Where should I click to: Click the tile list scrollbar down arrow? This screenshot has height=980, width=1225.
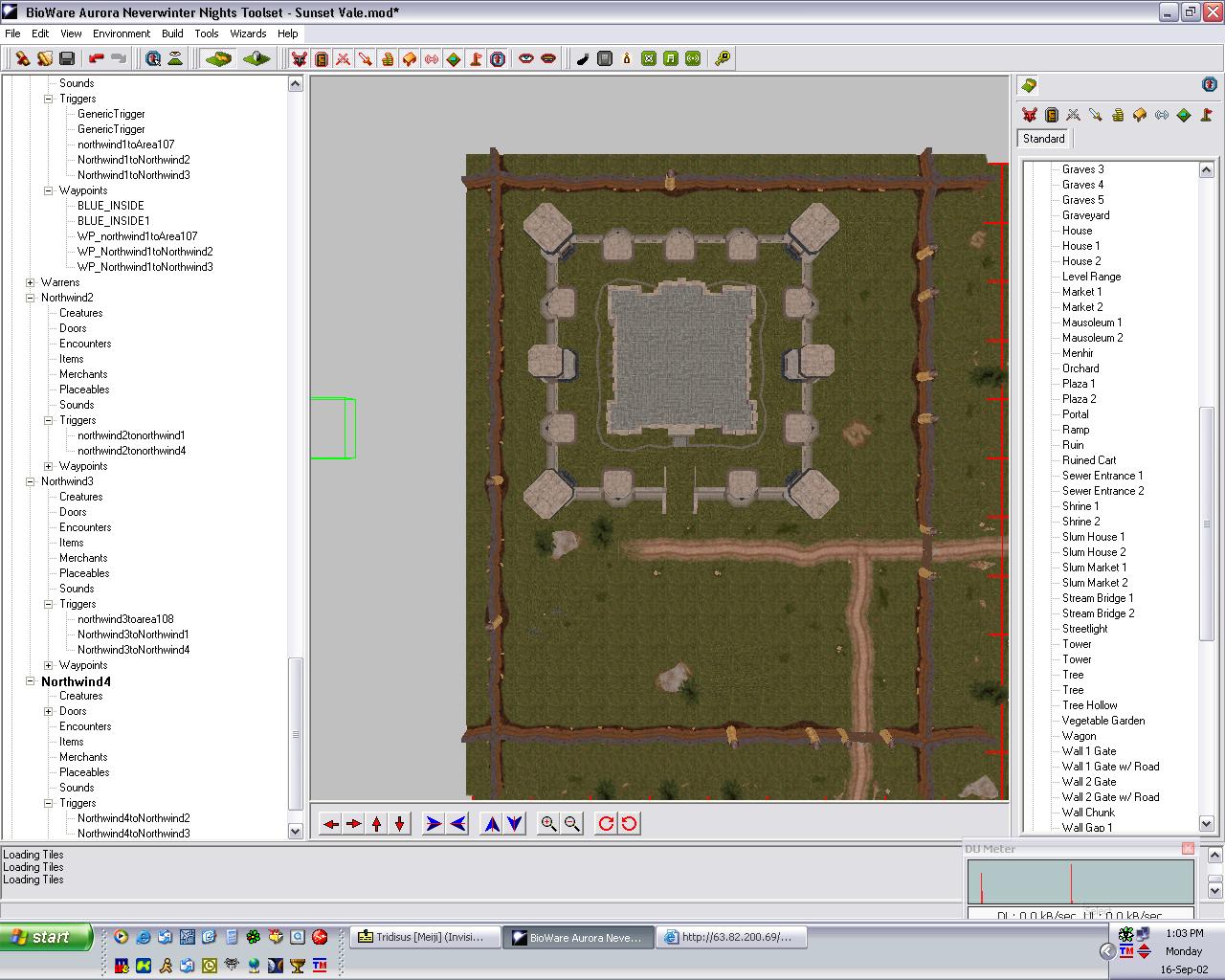click(1207, 824)
